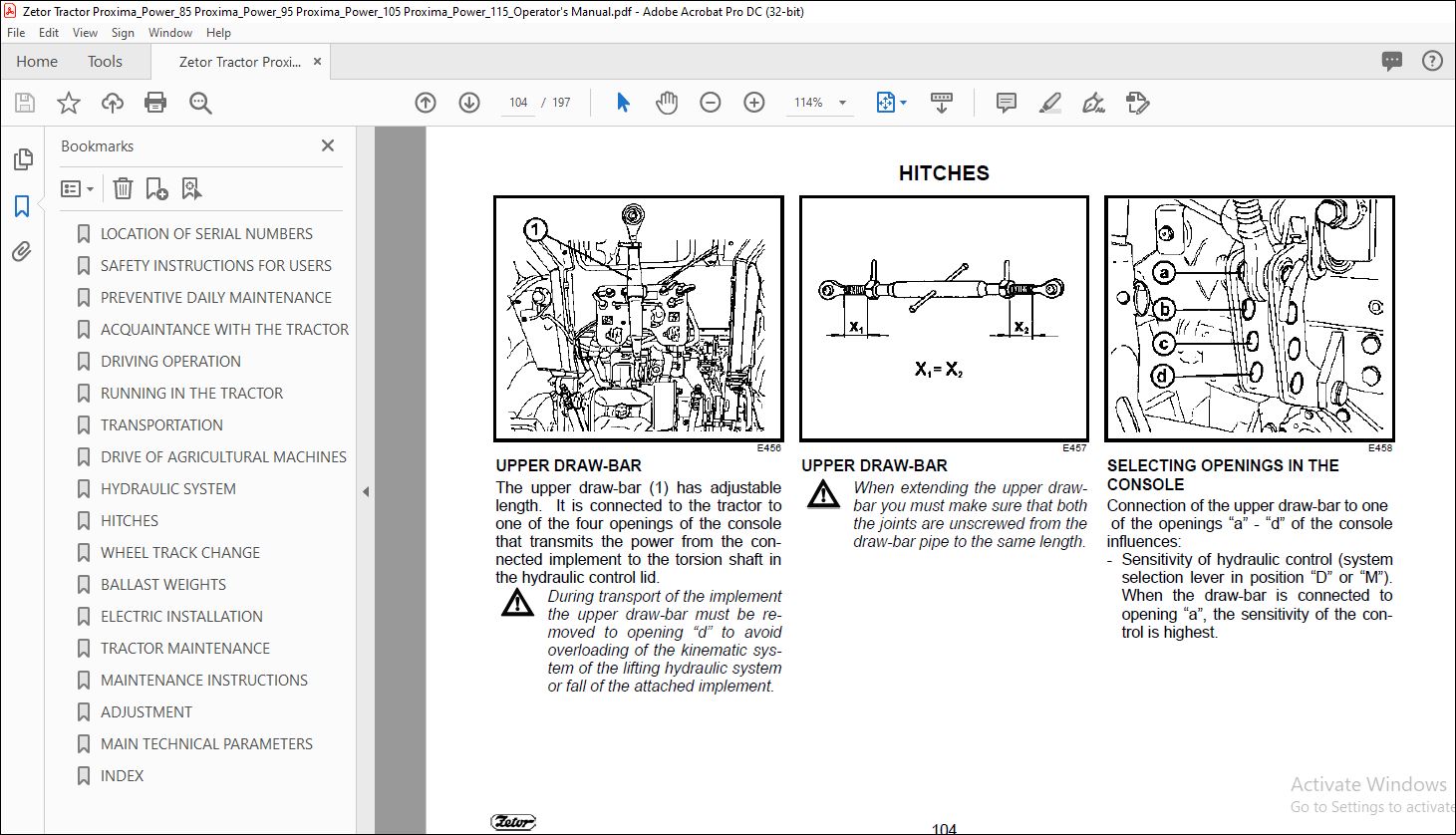Open the Window menu
Image resolution: width=1456 pixels, height=835 pixels.
pos(170,33)
